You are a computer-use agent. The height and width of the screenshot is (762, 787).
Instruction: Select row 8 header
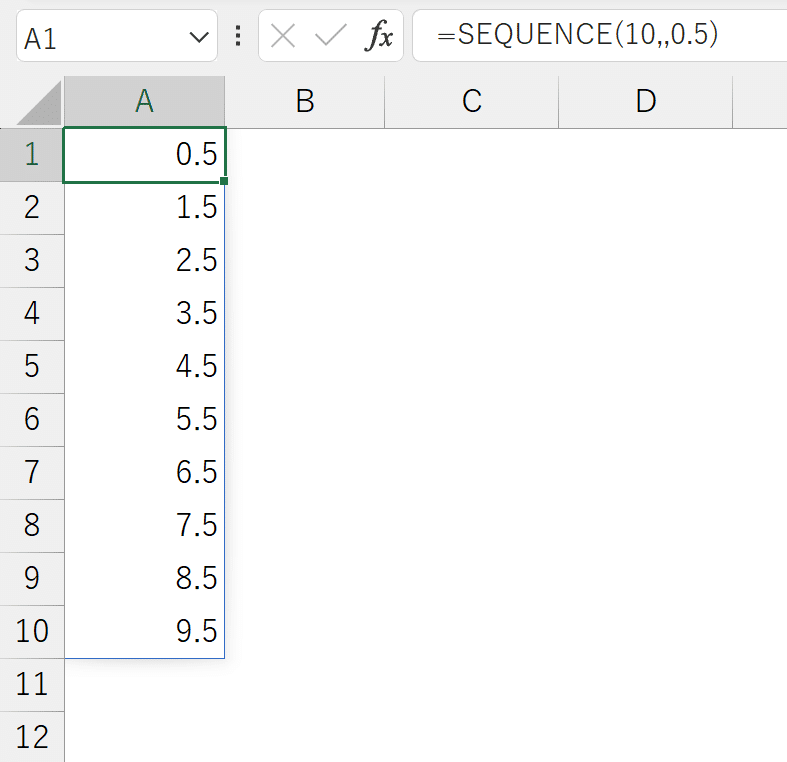(x=32, y=526)
